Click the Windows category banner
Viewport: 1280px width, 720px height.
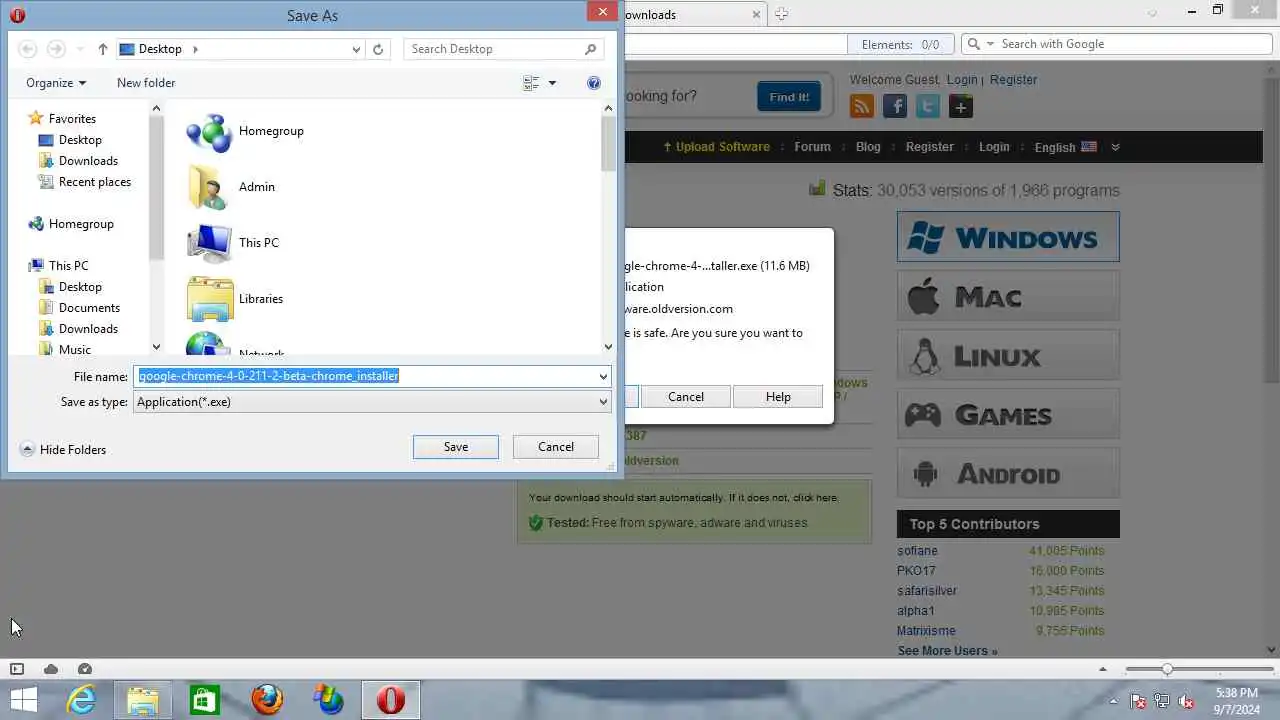coord(1008,237)
